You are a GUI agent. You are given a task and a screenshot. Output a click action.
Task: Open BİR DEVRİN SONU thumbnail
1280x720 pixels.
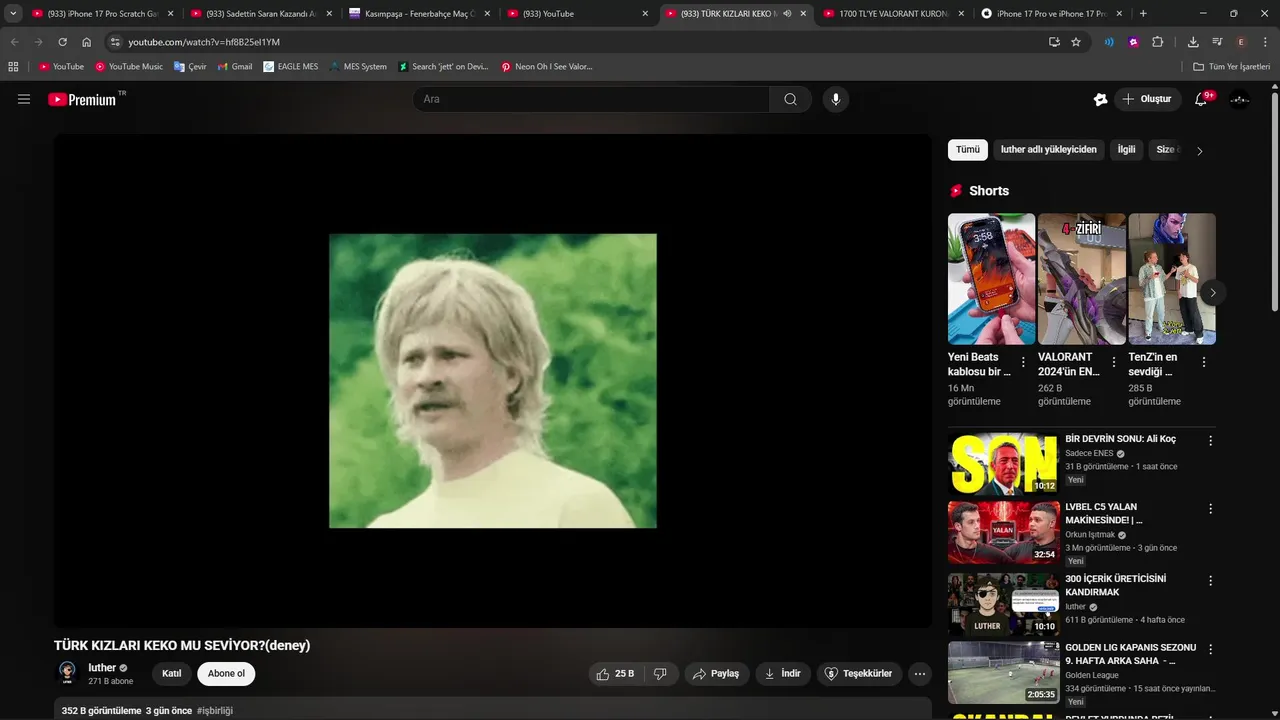coord(1003,464)
